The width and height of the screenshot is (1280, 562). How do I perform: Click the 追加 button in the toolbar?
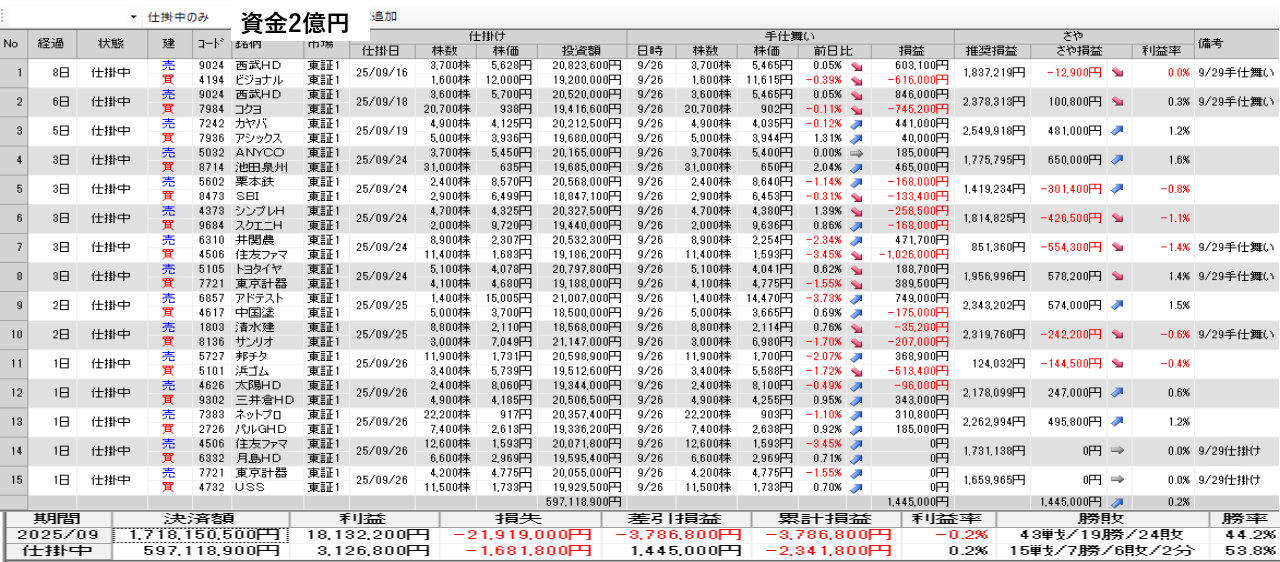[384, 17]
